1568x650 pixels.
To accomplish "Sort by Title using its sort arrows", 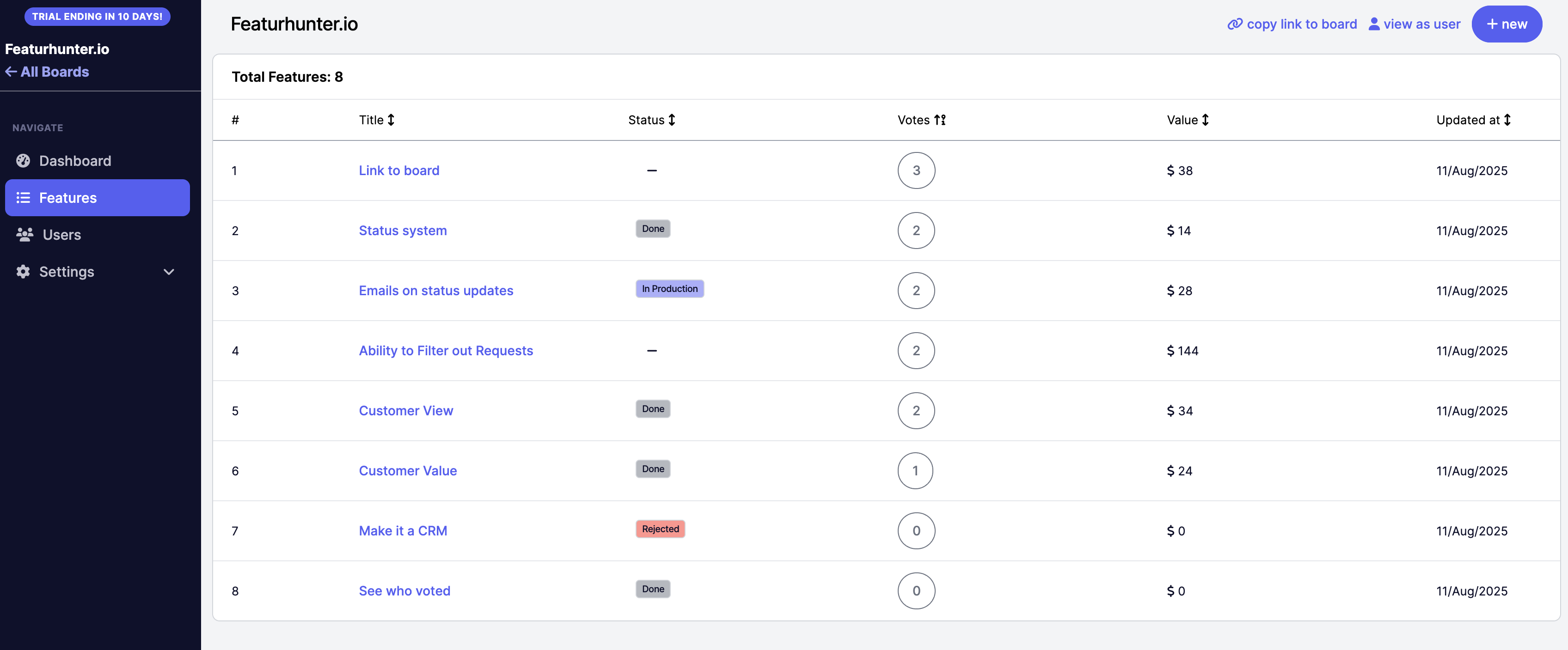I will pyautogui.click(x=391, y=120).
